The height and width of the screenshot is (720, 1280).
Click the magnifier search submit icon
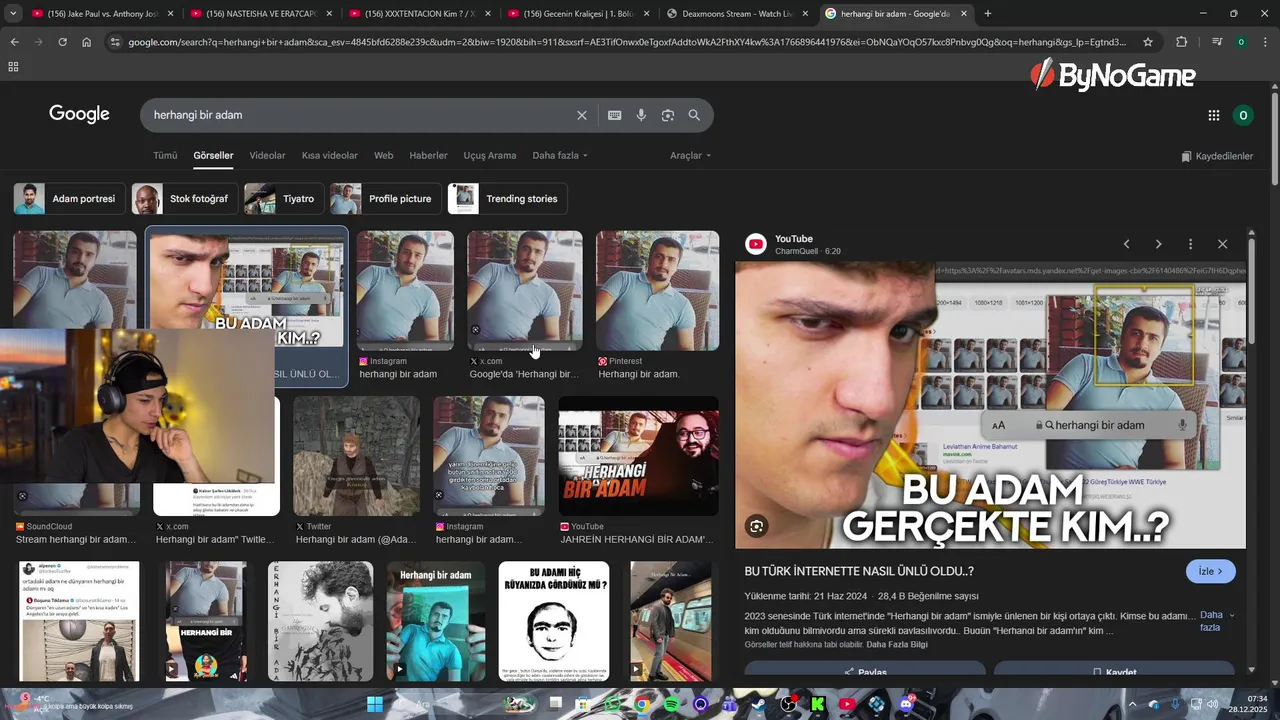(x=694, y=115)
